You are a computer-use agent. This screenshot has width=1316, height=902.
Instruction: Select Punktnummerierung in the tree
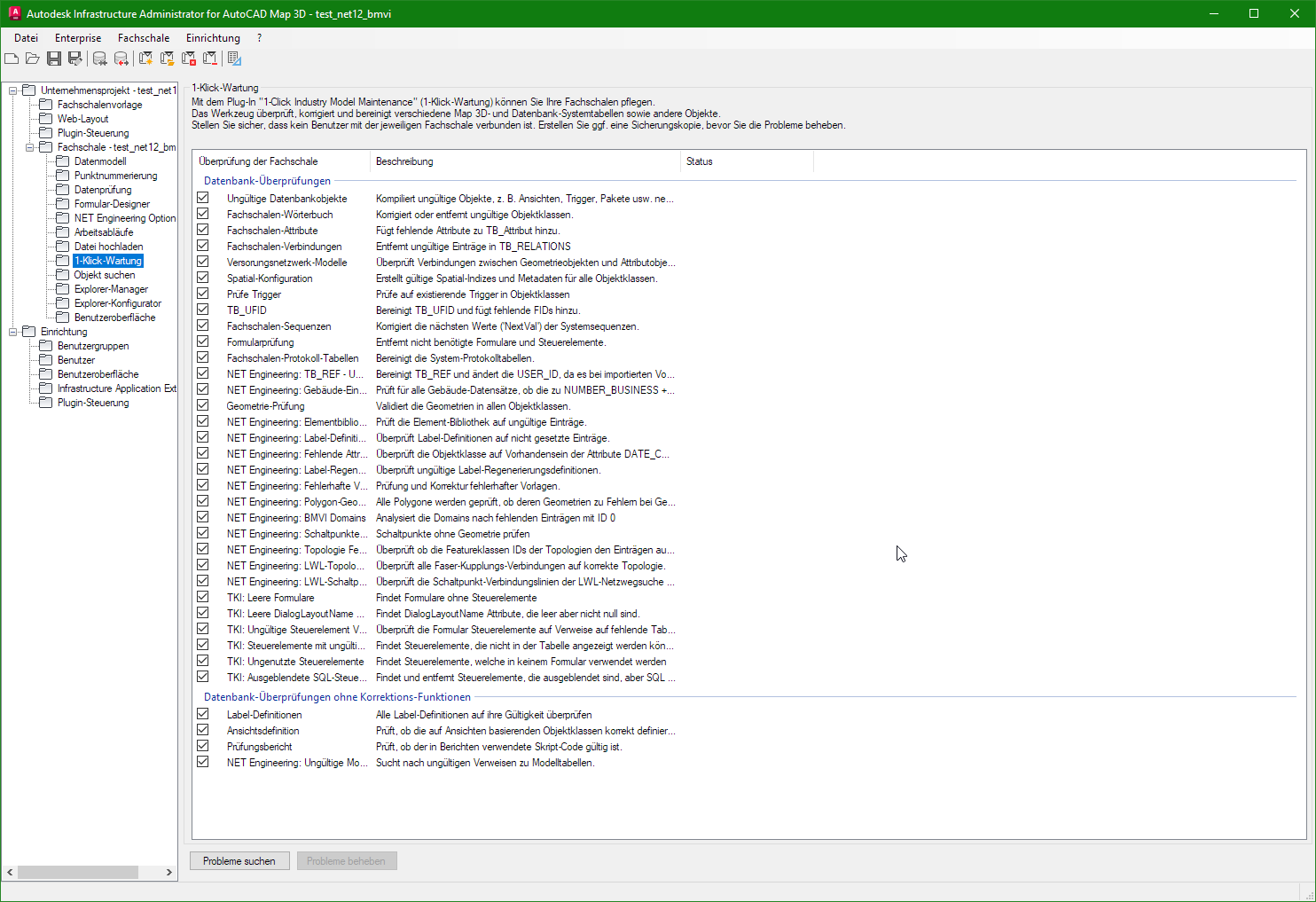[x=116, y=176]
